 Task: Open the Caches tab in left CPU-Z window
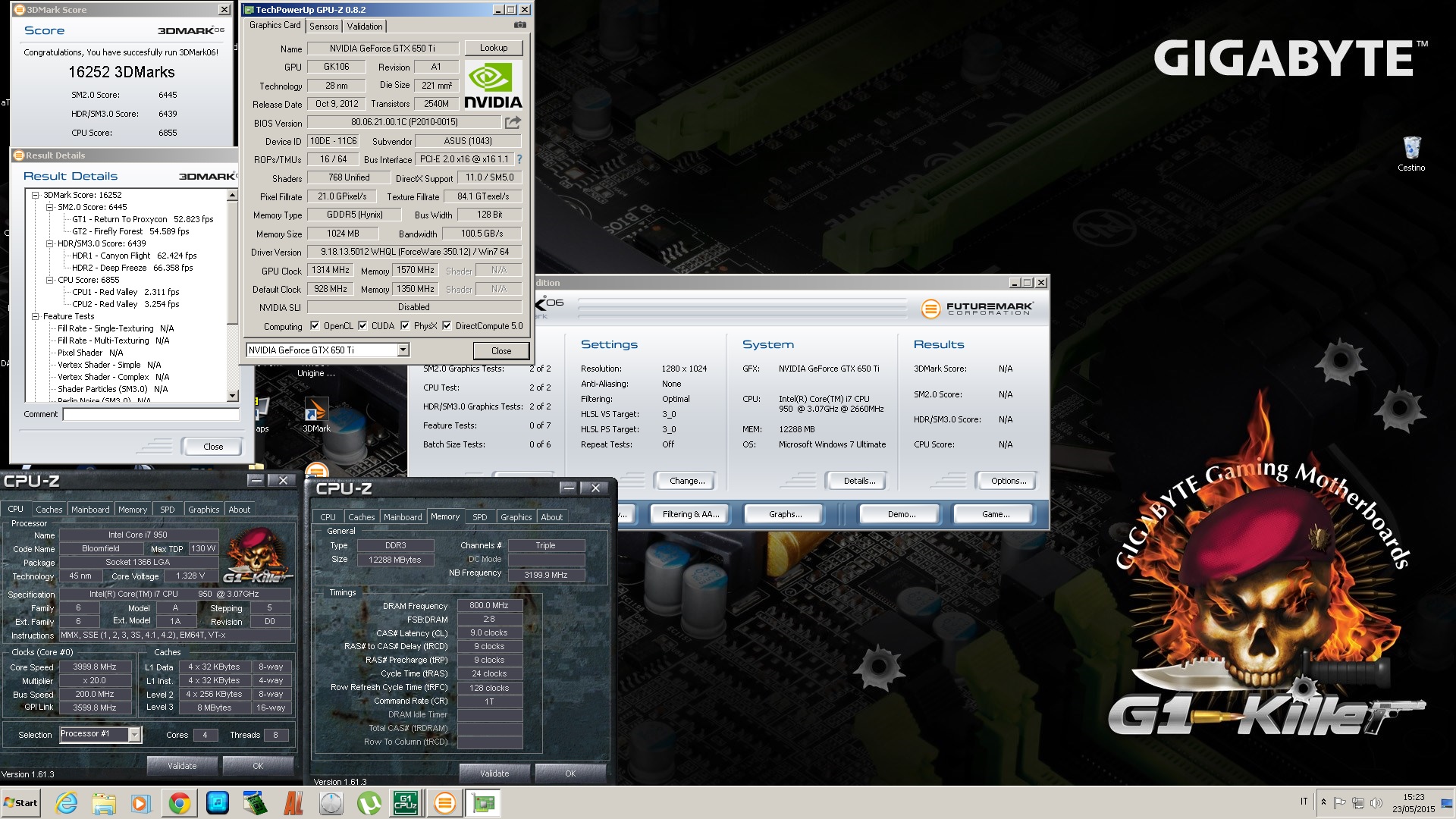(x=49, y=510)
